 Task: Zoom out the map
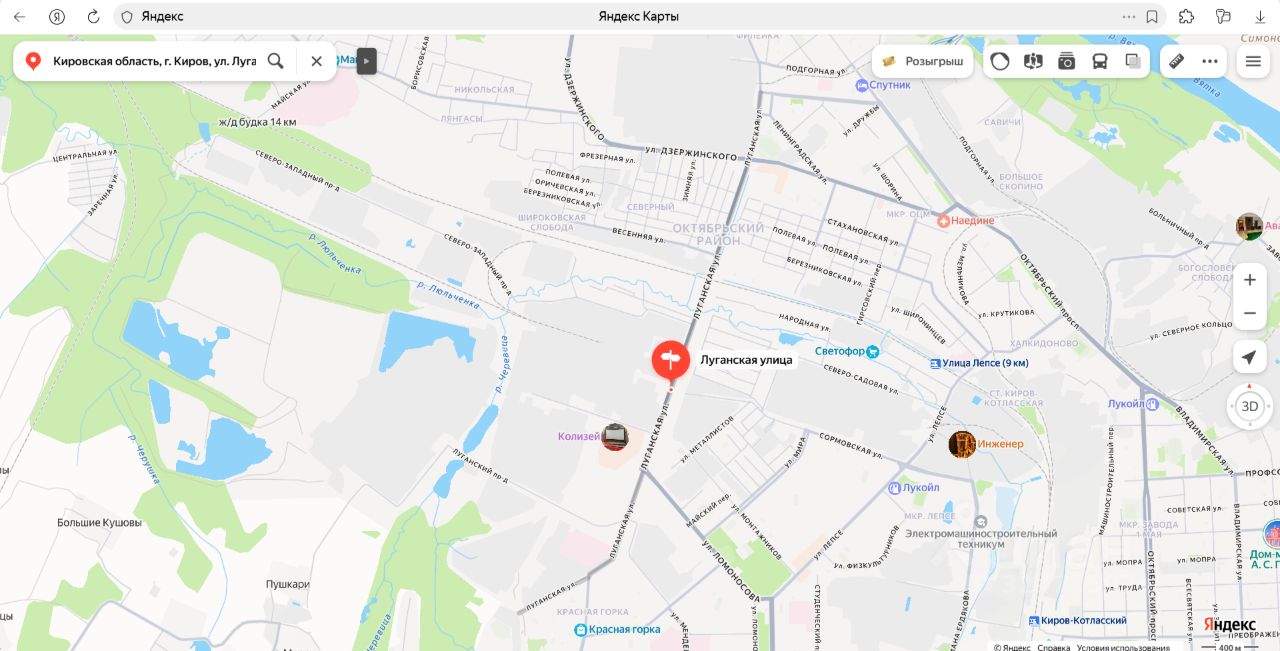[x=1249, y=313]
